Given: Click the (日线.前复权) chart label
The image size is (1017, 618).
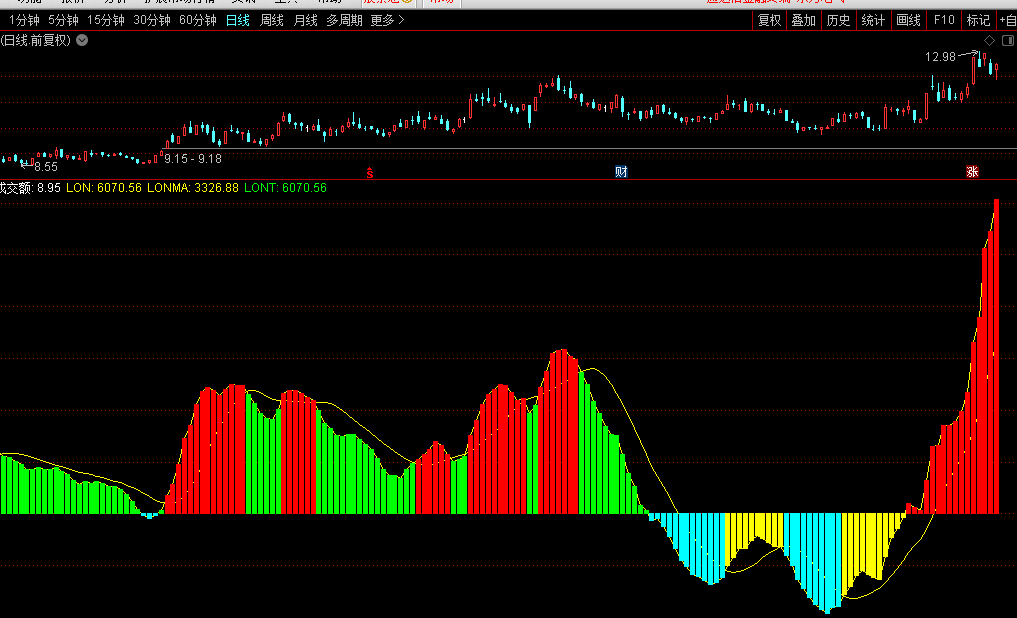Looking at the screenshot, I should [x=36, y=40].
